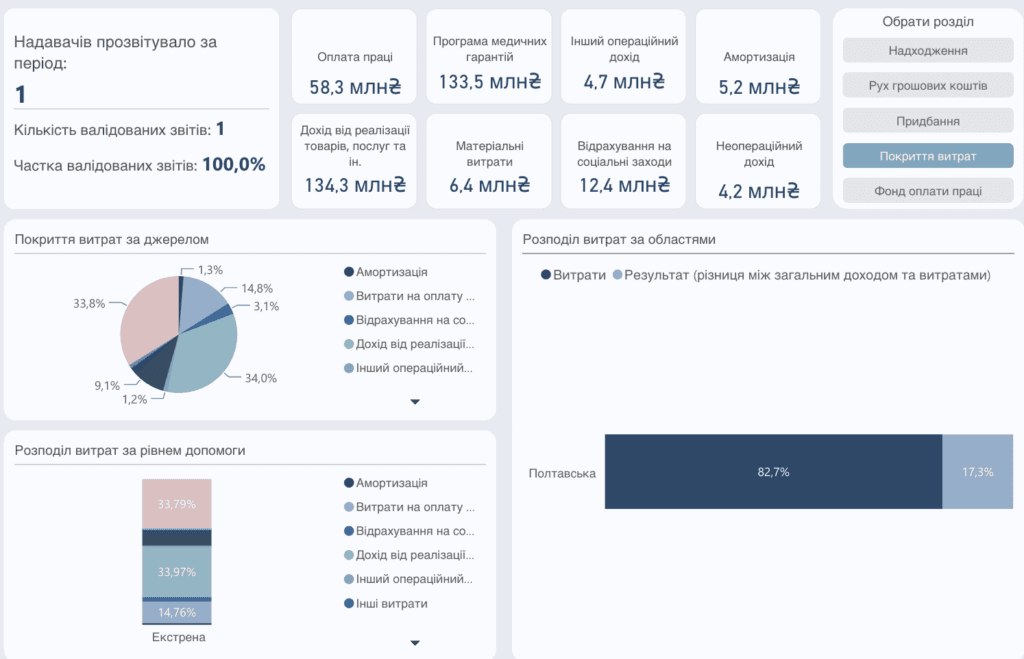The height and width of the screenshot is (659, 1024).
Task: Click the Амортизація legend dot in pie chart
Action: [x=349, y=272]
